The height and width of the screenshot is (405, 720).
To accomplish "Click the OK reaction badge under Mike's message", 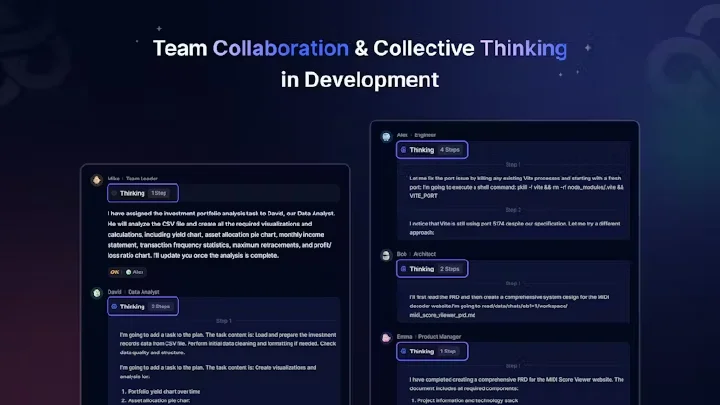I will point(115,272).
